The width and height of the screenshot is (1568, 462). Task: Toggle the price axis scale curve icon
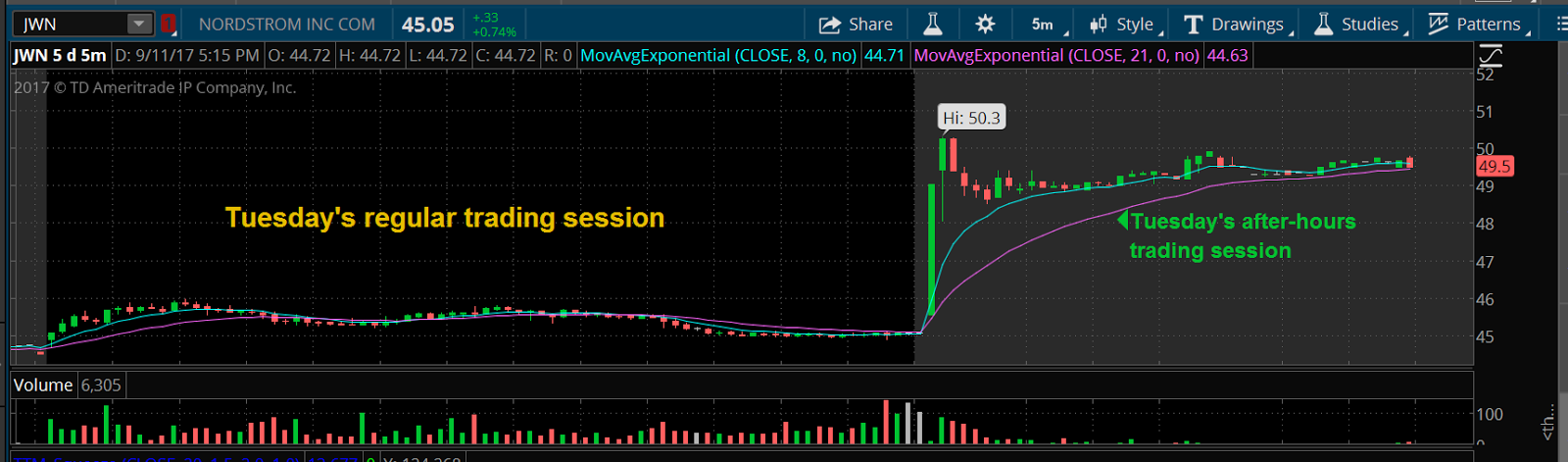click(1490, 56)
